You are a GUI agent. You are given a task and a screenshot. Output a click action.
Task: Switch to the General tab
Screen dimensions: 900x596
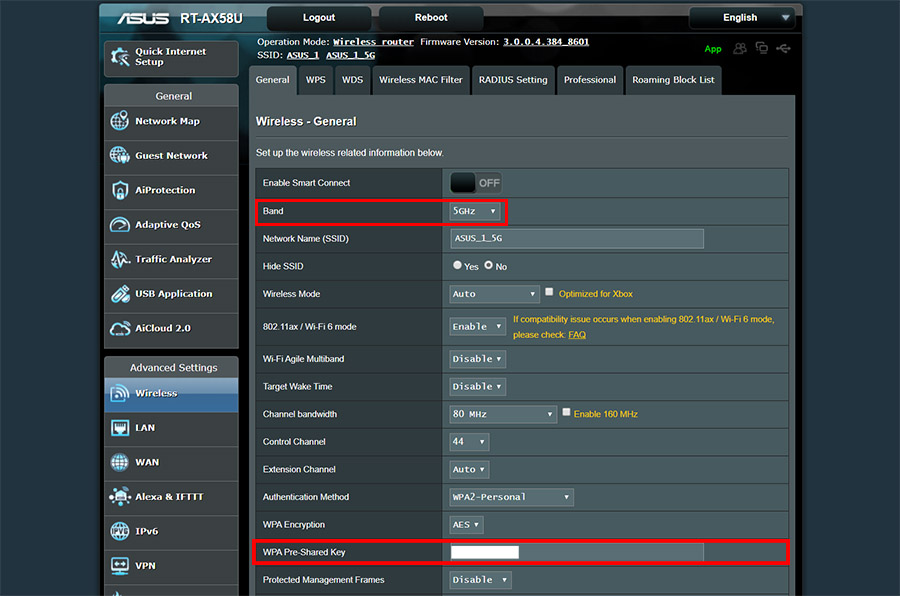(x=273, y=80)
